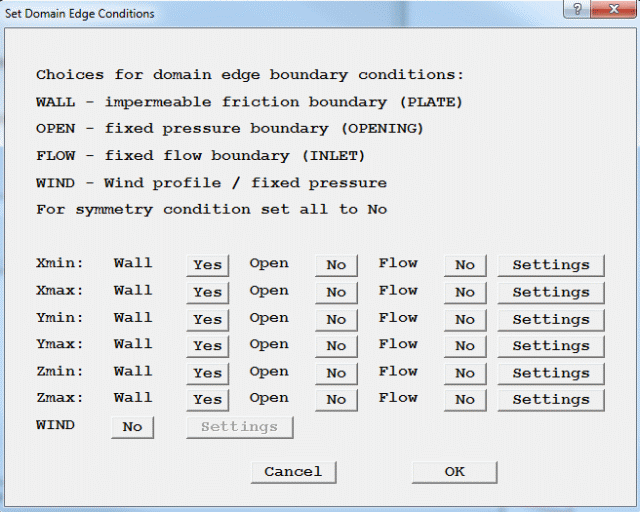Toggle Flow setting for Zmax
Screen dimensions: 640x512
pyautogui.click(x=465, y=399)
